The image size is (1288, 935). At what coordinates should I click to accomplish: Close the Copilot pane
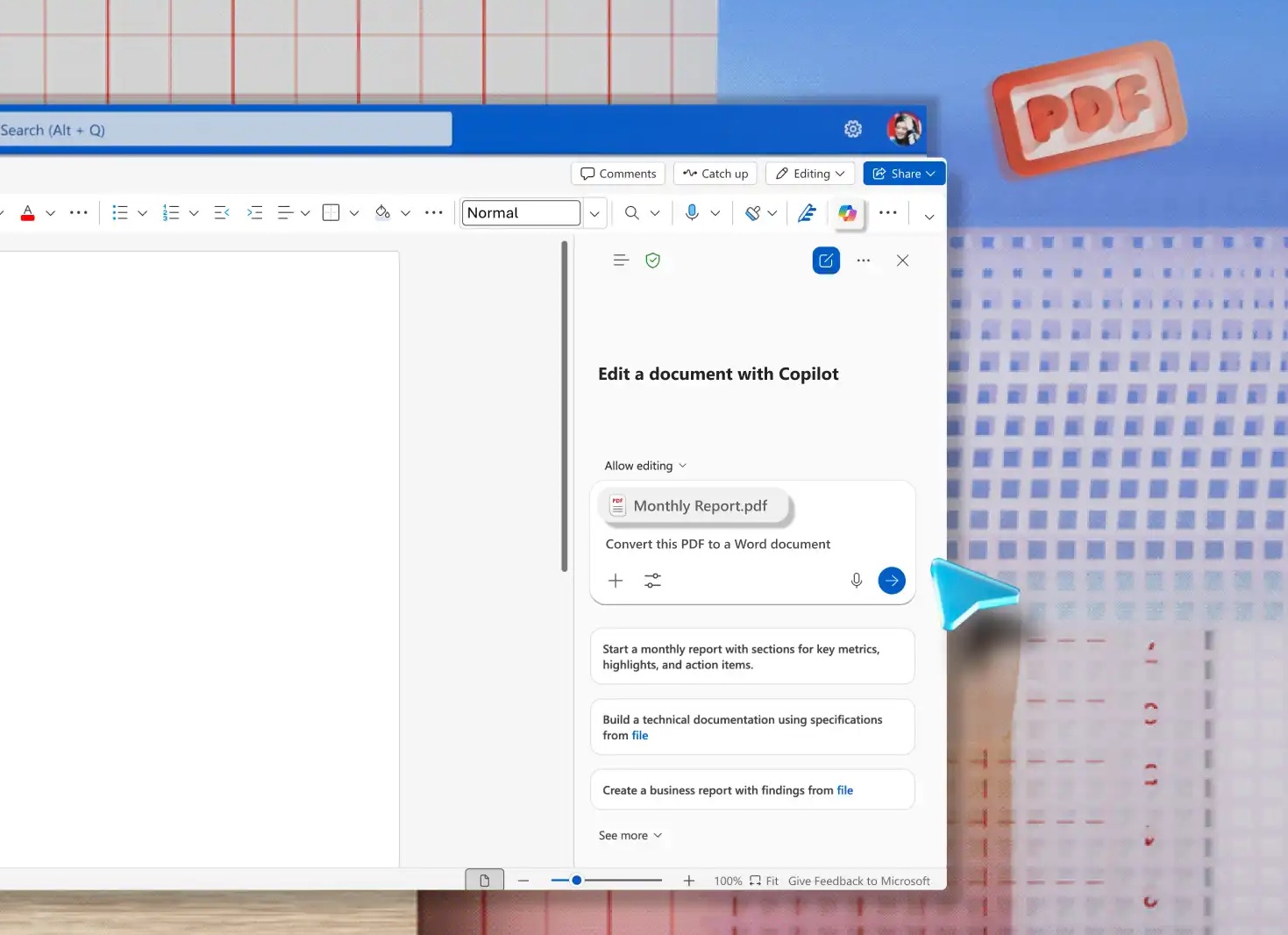point(902,261)
